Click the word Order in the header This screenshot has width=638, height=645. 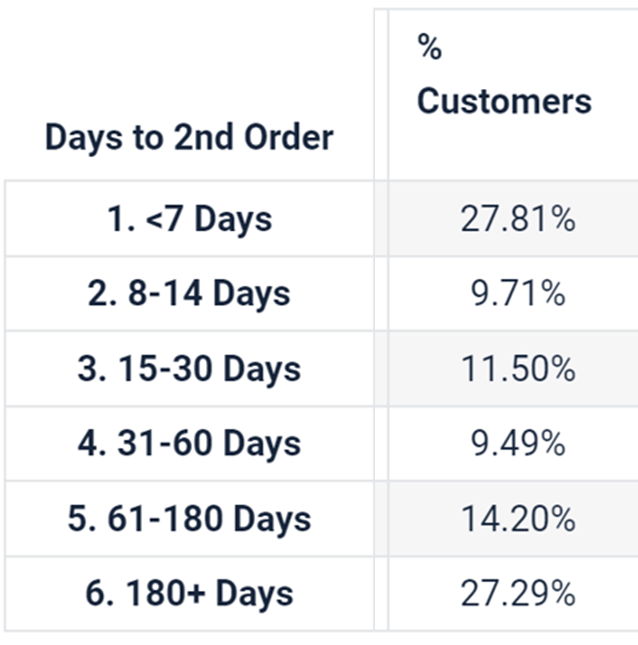(289, 137)
